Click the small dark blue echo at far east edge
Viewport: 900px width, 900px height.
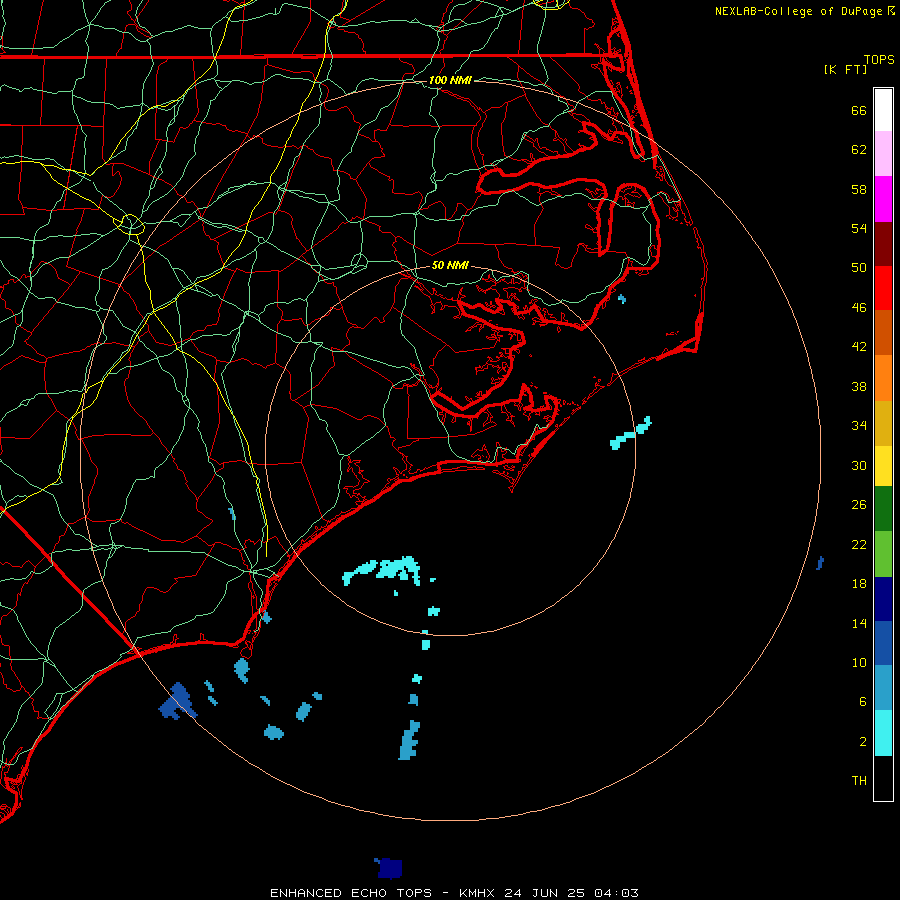(x=820, y=562)
